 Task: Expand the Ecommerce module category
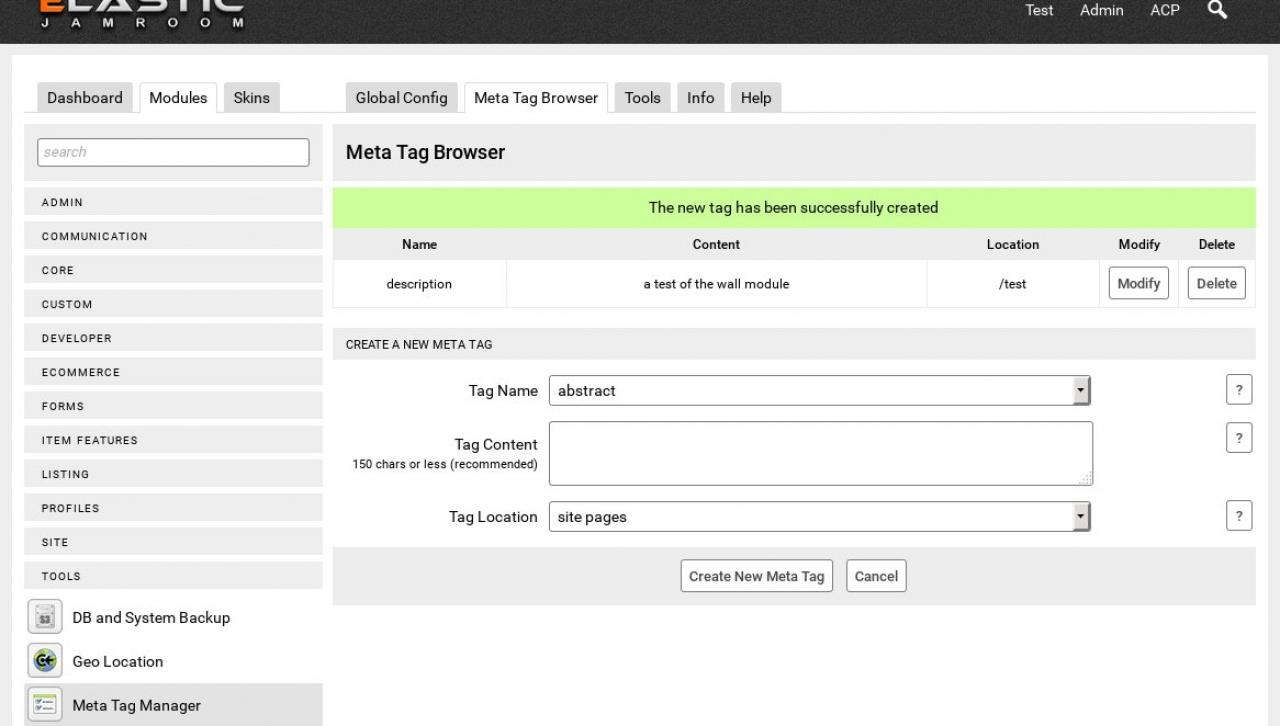pos(173,372)
